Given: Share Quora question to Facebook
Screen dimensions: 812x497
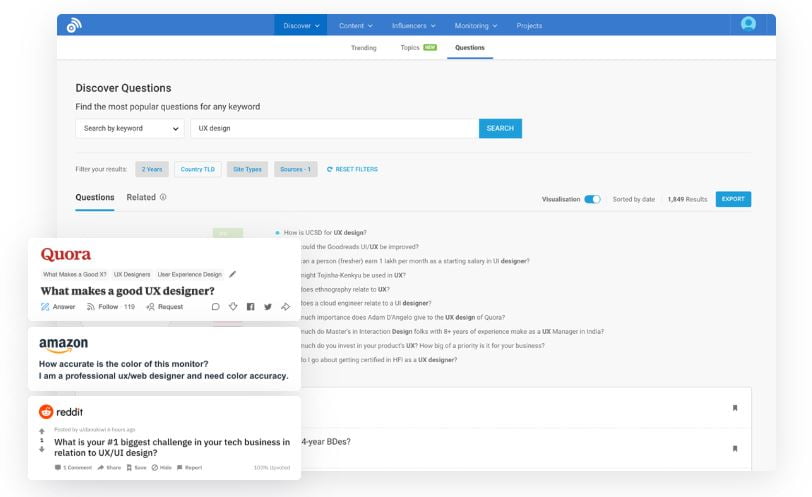Looking at the screenshot, I should tap(251, 307).
